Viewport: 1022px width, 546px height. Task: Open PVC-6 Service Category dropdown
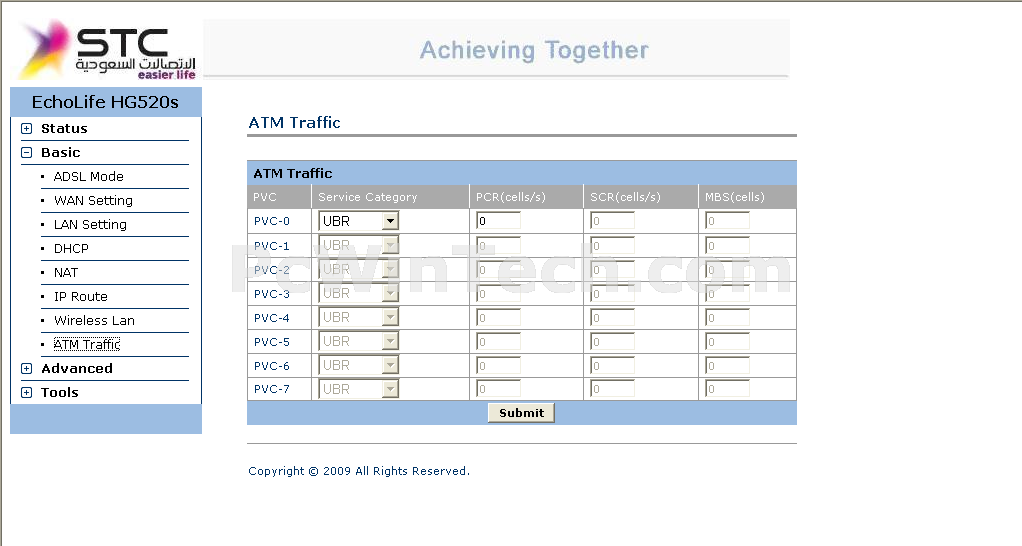[x=358, y=366]
